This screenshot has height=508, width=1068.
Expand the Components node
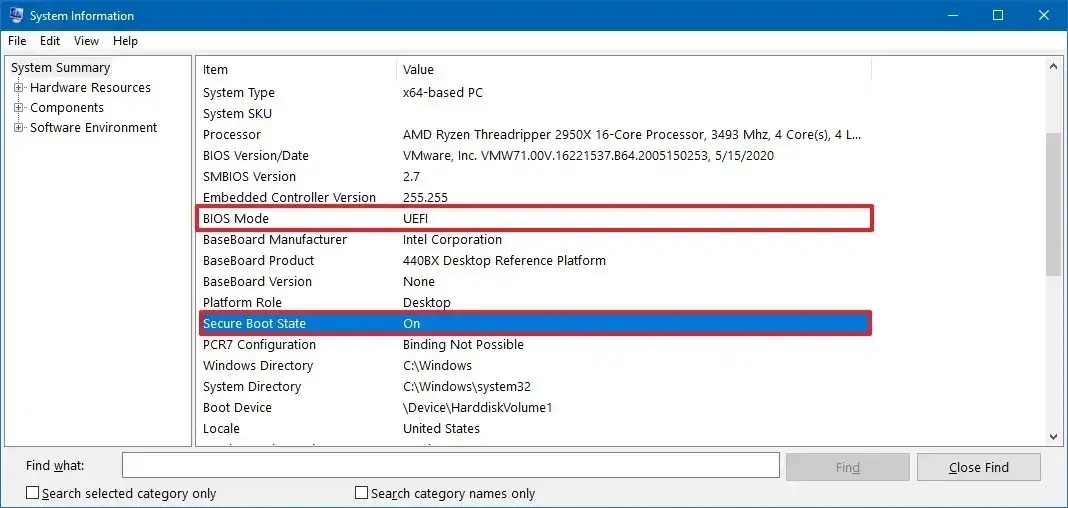pos(19,108)
